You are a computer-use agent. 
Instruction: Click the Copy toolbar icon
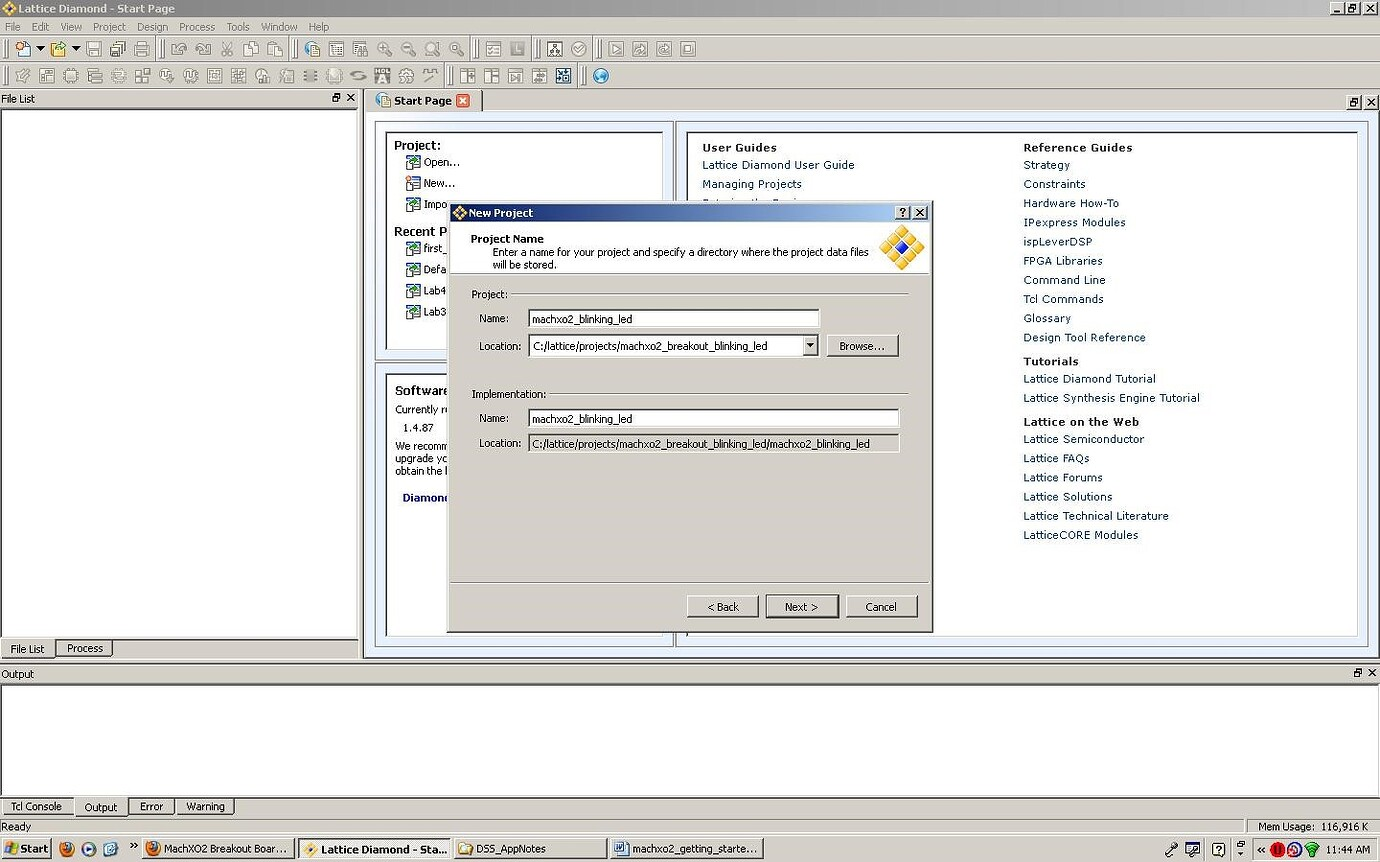point(251,49)
